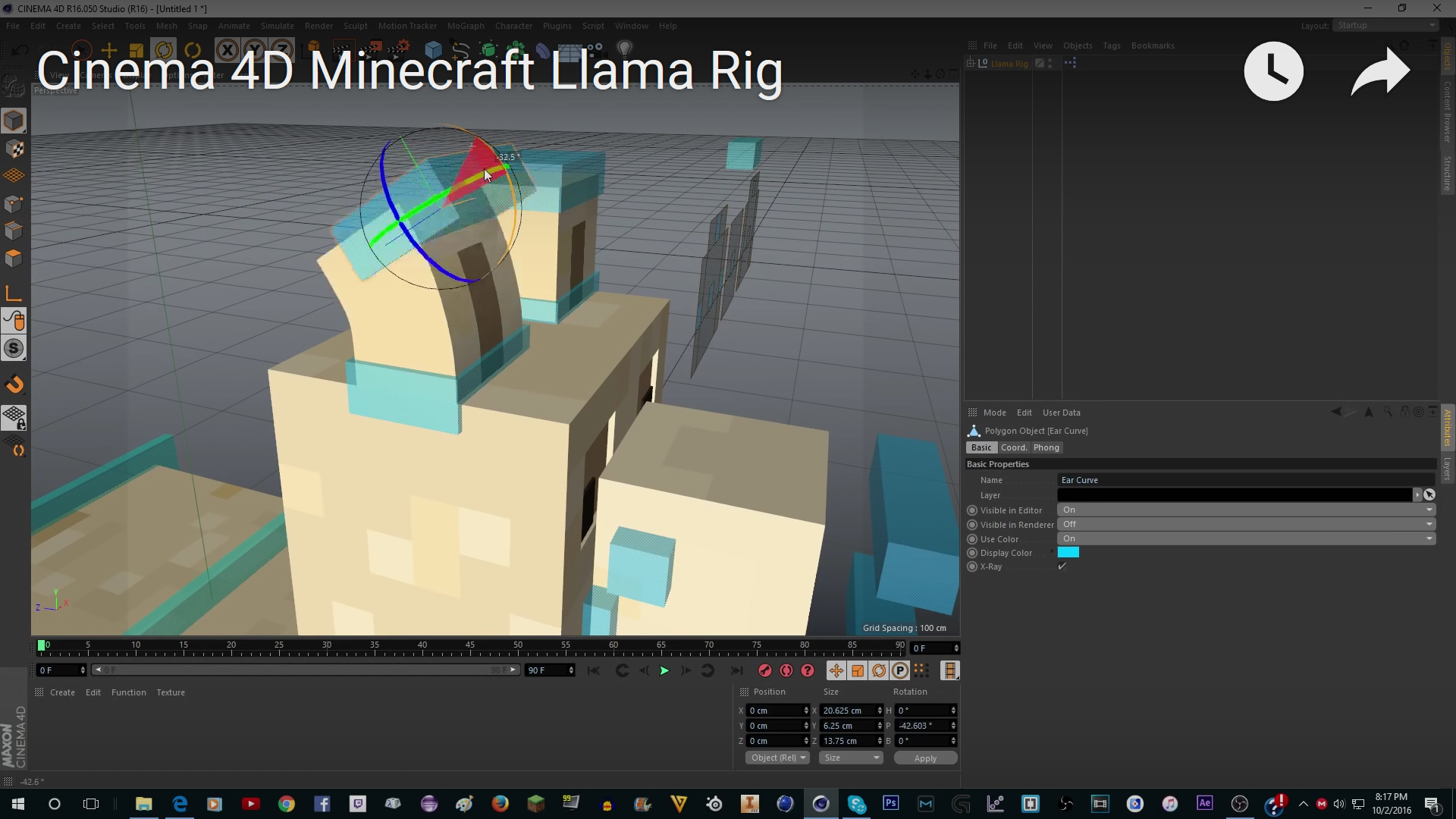This screenshot has height=819, width=1456.
Task: Switch to Edges mode icon
Action: point(14,231)
